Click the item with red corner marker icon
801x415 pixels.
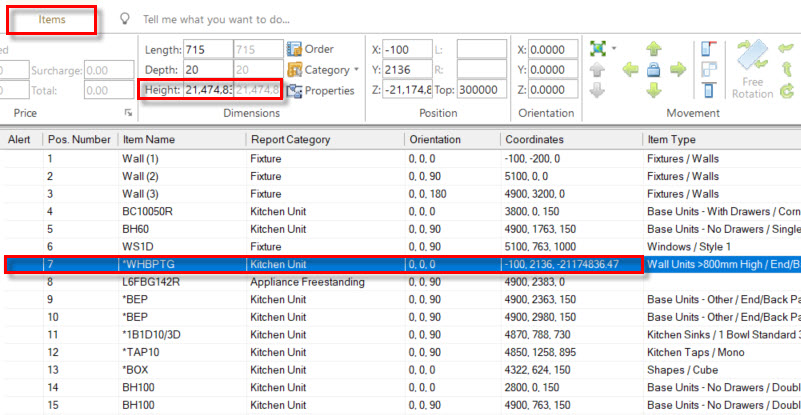pos(710,49)
